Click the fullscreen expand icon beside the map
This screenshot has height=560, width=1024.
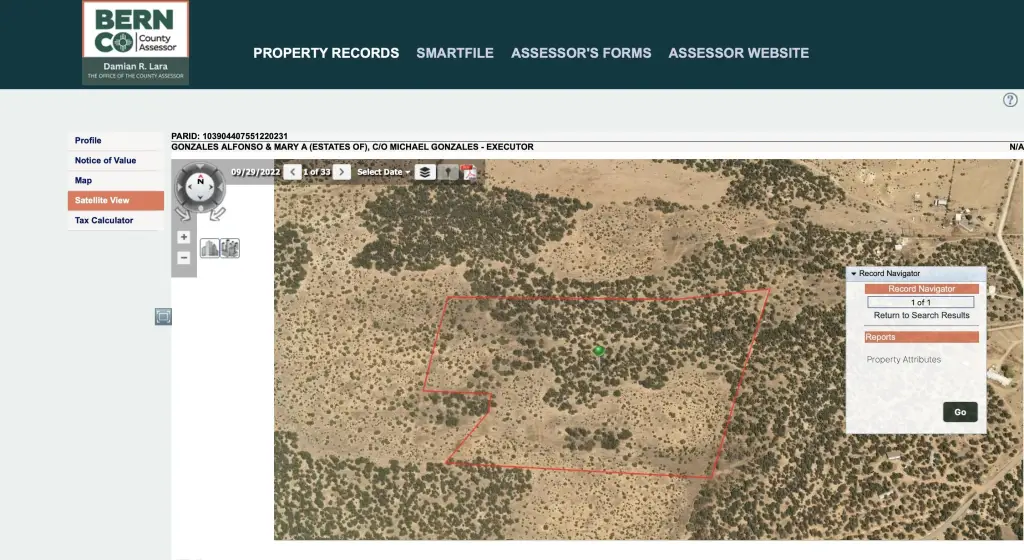[163, 316]
